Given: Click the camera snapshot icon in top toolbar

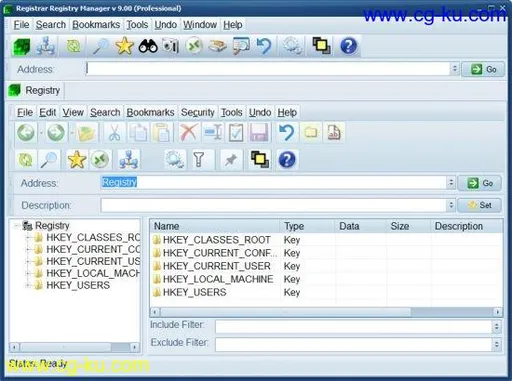Looking at the screenshot, I should pyautogui.click(x=171, y=46).
